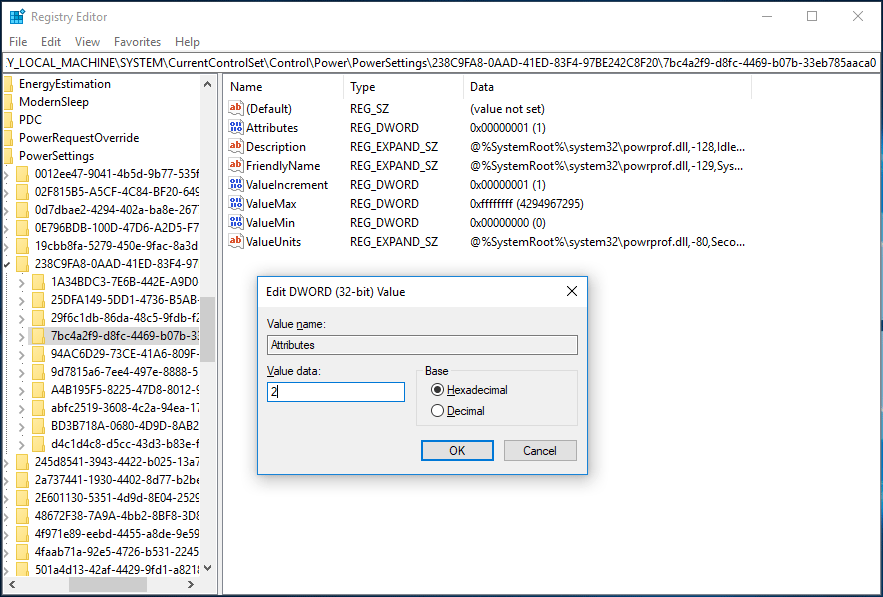The height and width of the screenshot is (597, 883).
Task: Click folder icon of 7bc4a2f9-d8fc key
Action: coord(38,336)
